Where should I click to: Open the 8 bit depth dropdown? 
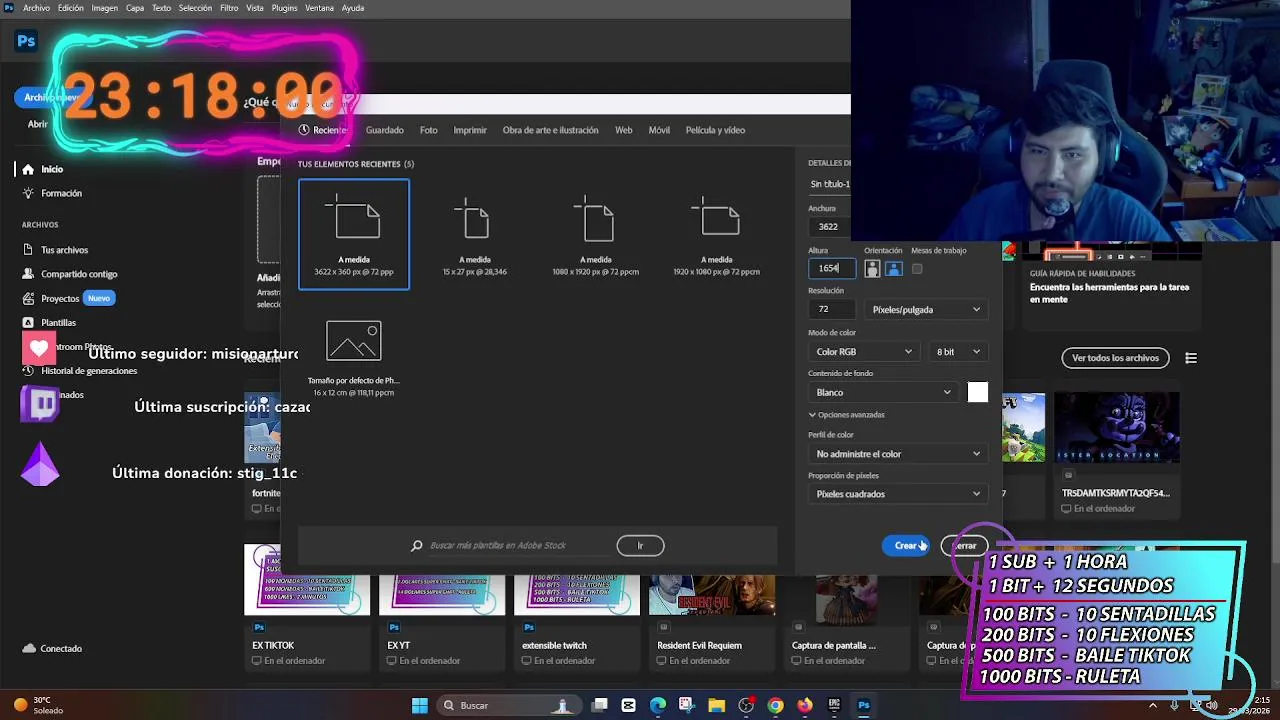click(x=958, y=352)
